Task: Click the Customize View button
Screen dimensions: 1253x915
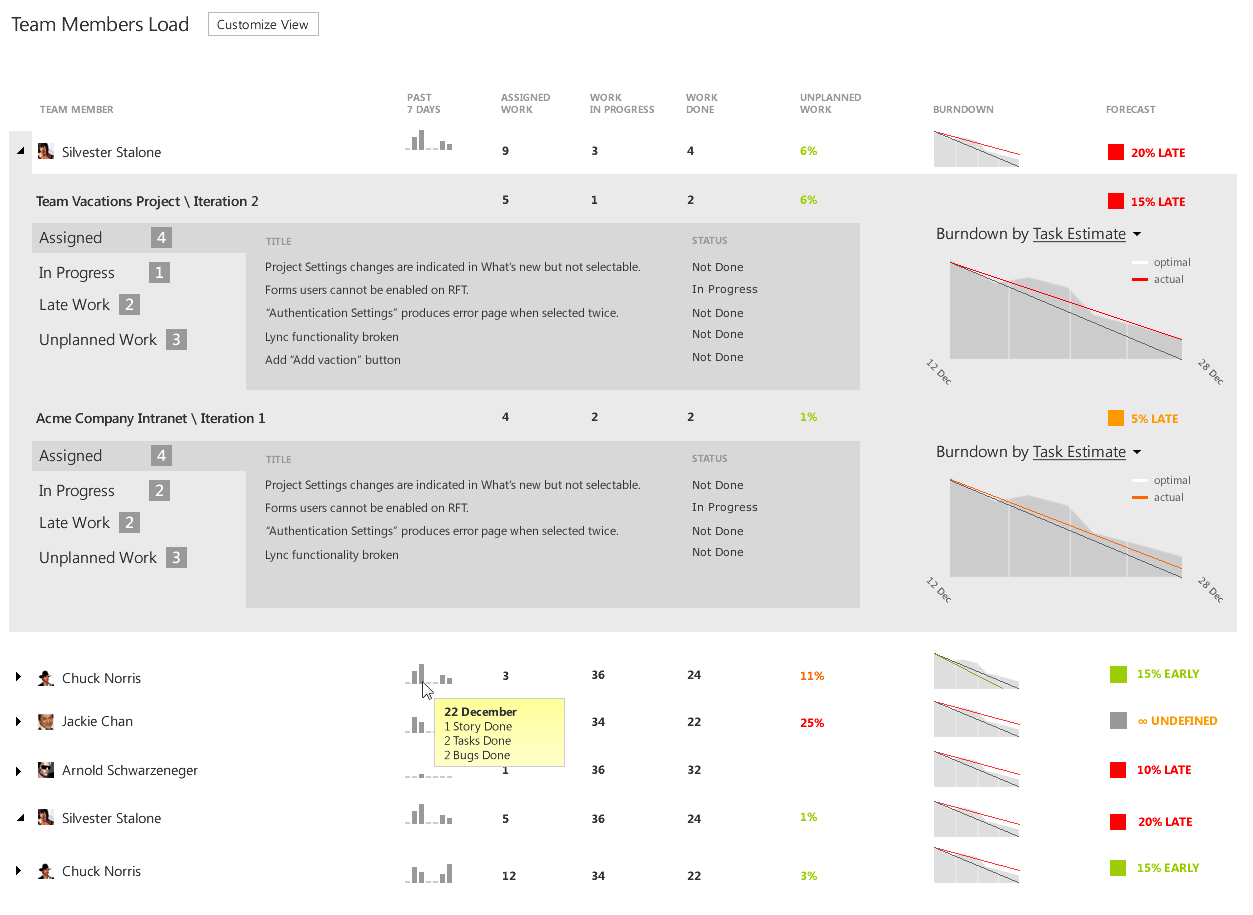Action: pyautogui.click(x=263, y=24)
